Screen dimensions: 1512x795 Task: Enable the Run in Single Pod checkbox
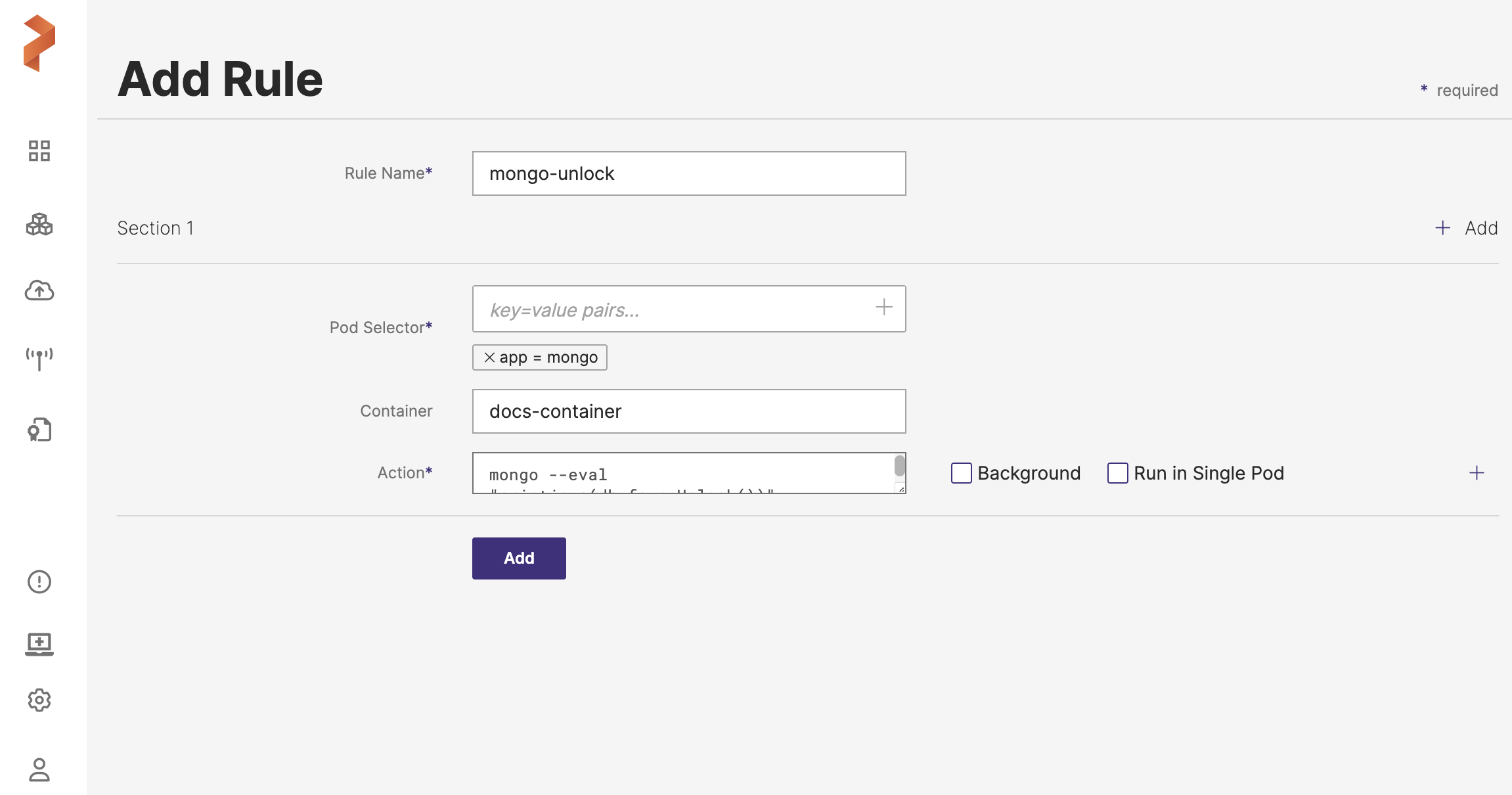[x=1118, y=473]
